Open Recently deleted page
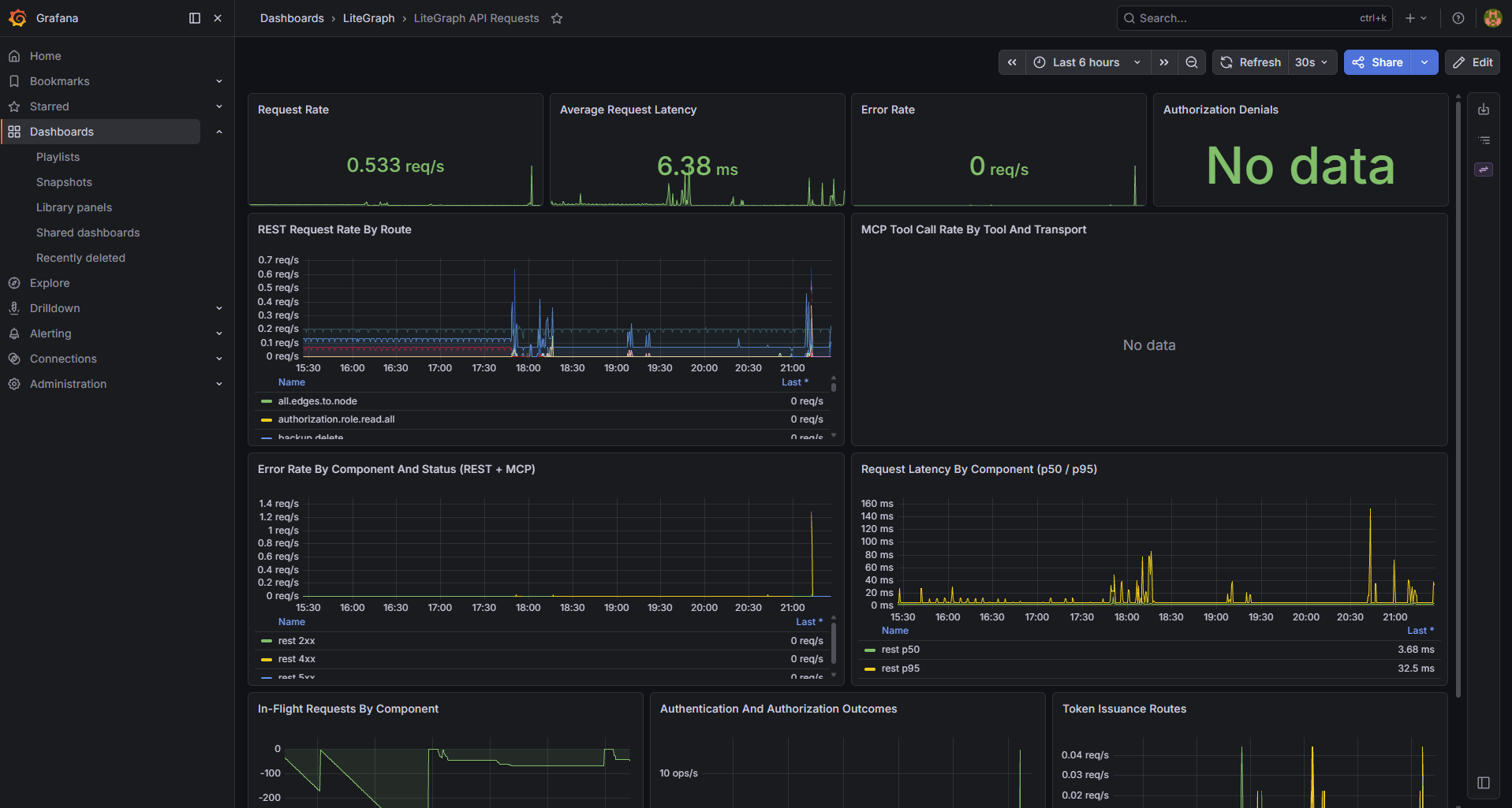Screen dimensions: 1512x808 point(80,258)
